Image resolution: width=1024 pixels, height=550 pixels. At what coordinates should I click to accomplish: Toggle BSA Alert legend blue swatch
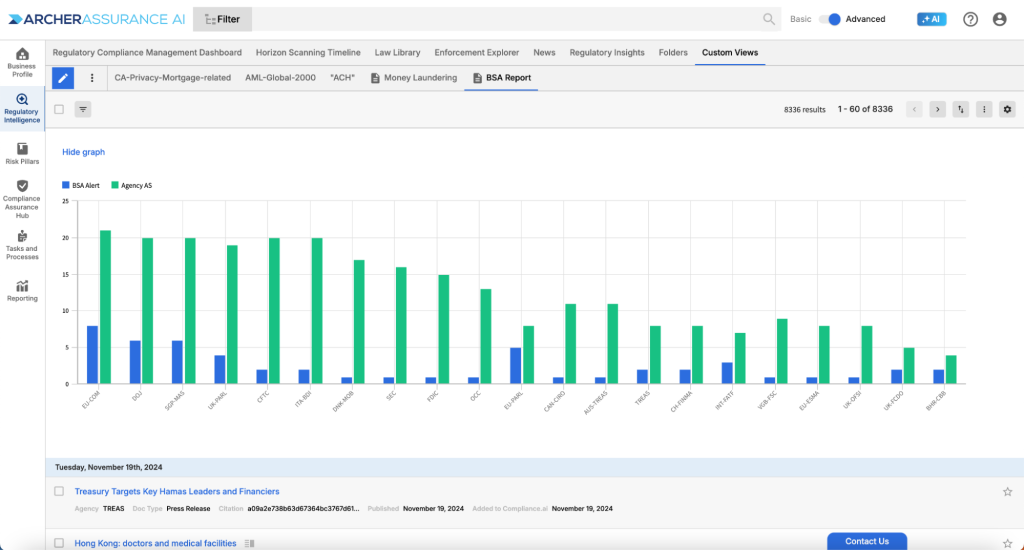(65, 185)
